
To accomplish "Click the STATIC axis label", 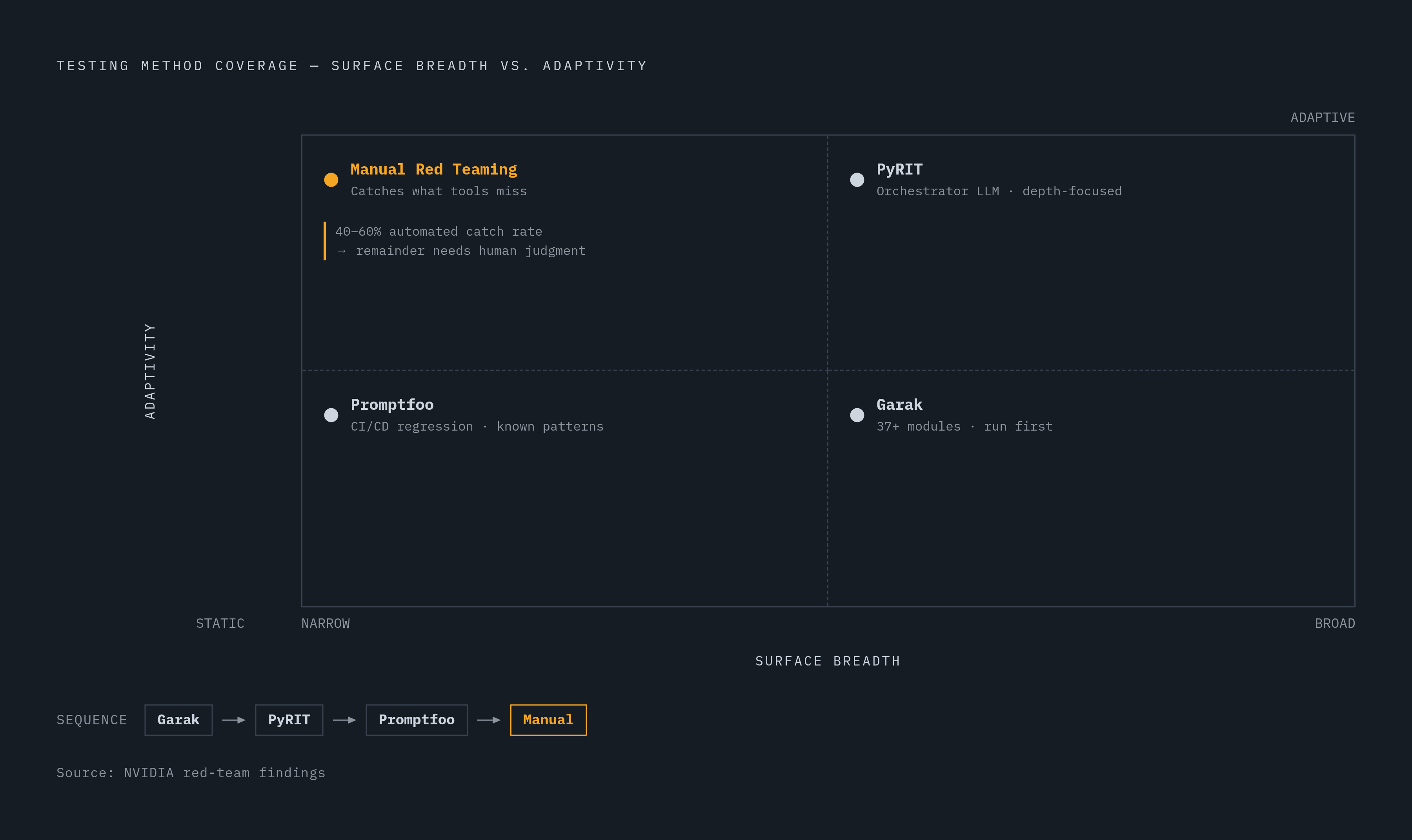I will pos(220,624).
